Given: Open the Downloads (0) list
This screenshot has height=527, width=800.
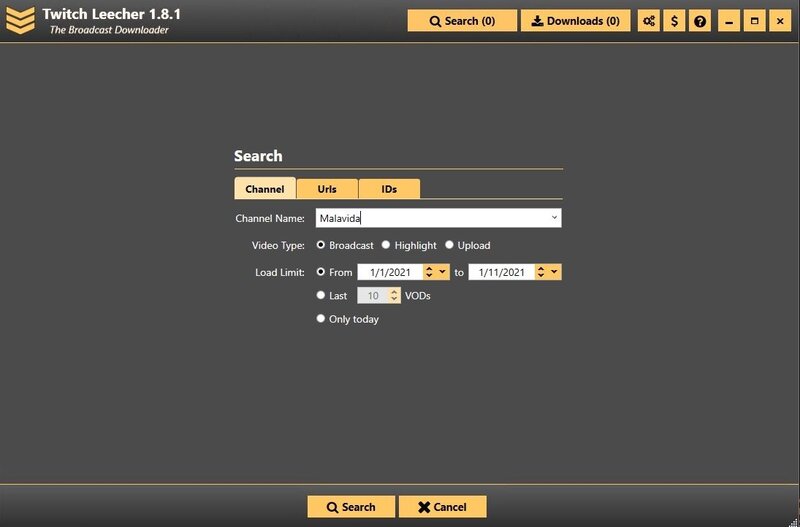Looking at the screenshot, I should pyautogui.click(x=575, y=21).
